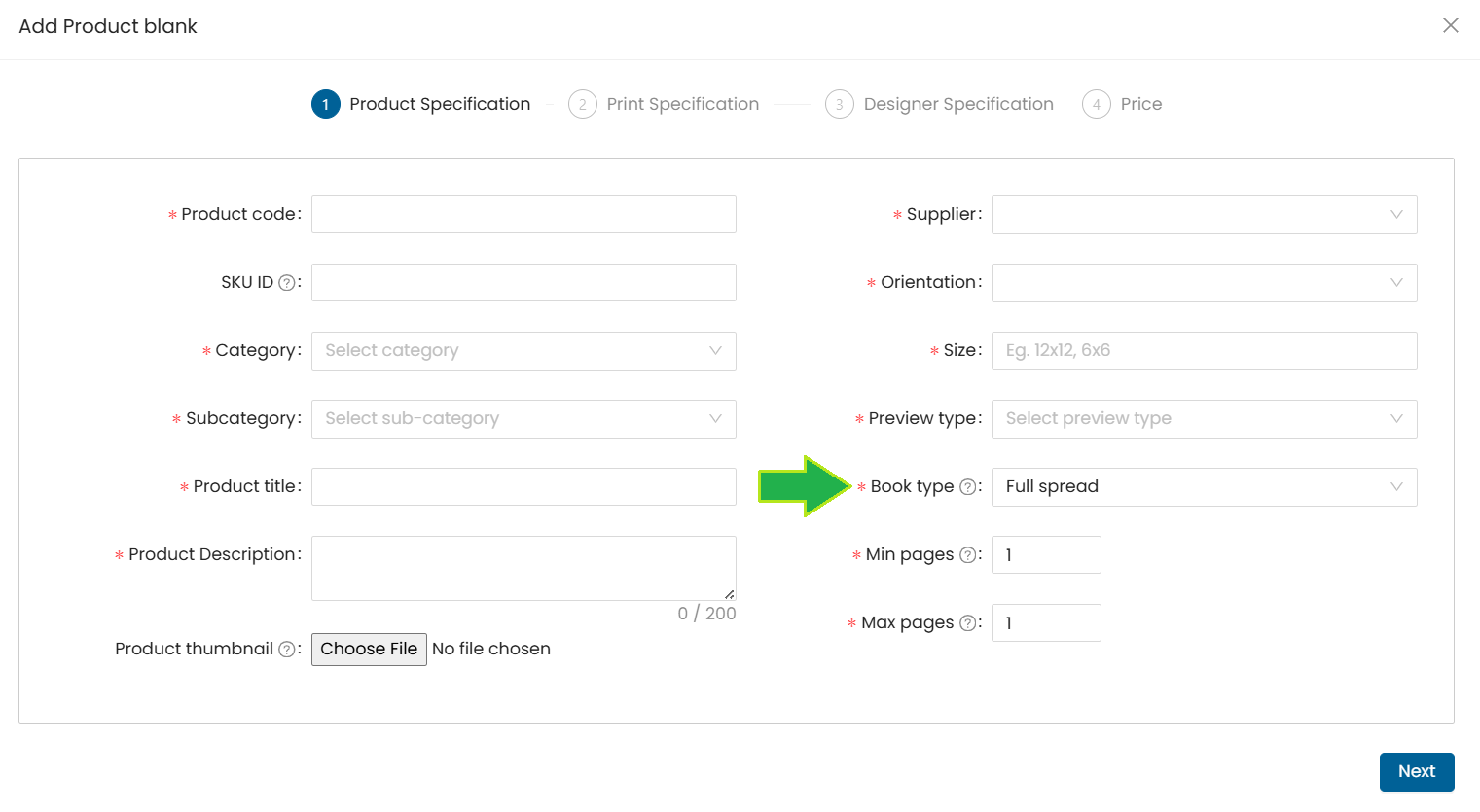
Task: Click the Product thumbnail help icon
Action: 287,650
